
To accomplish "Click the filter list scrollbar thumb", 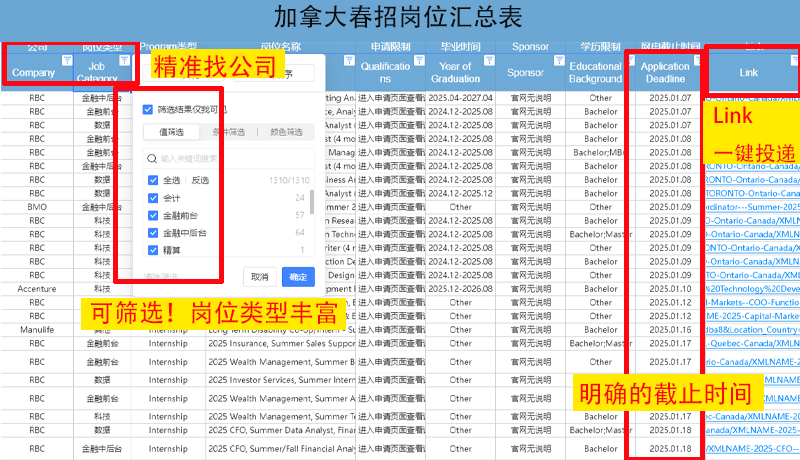I will pyautogui.click(x=312, y=202).
